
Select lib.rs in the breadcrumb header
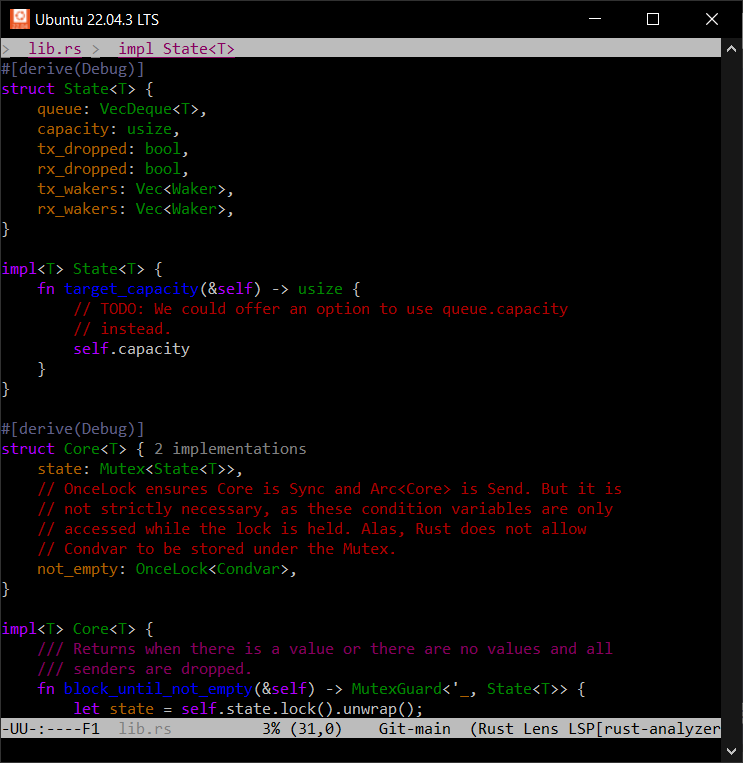(55, 48)
